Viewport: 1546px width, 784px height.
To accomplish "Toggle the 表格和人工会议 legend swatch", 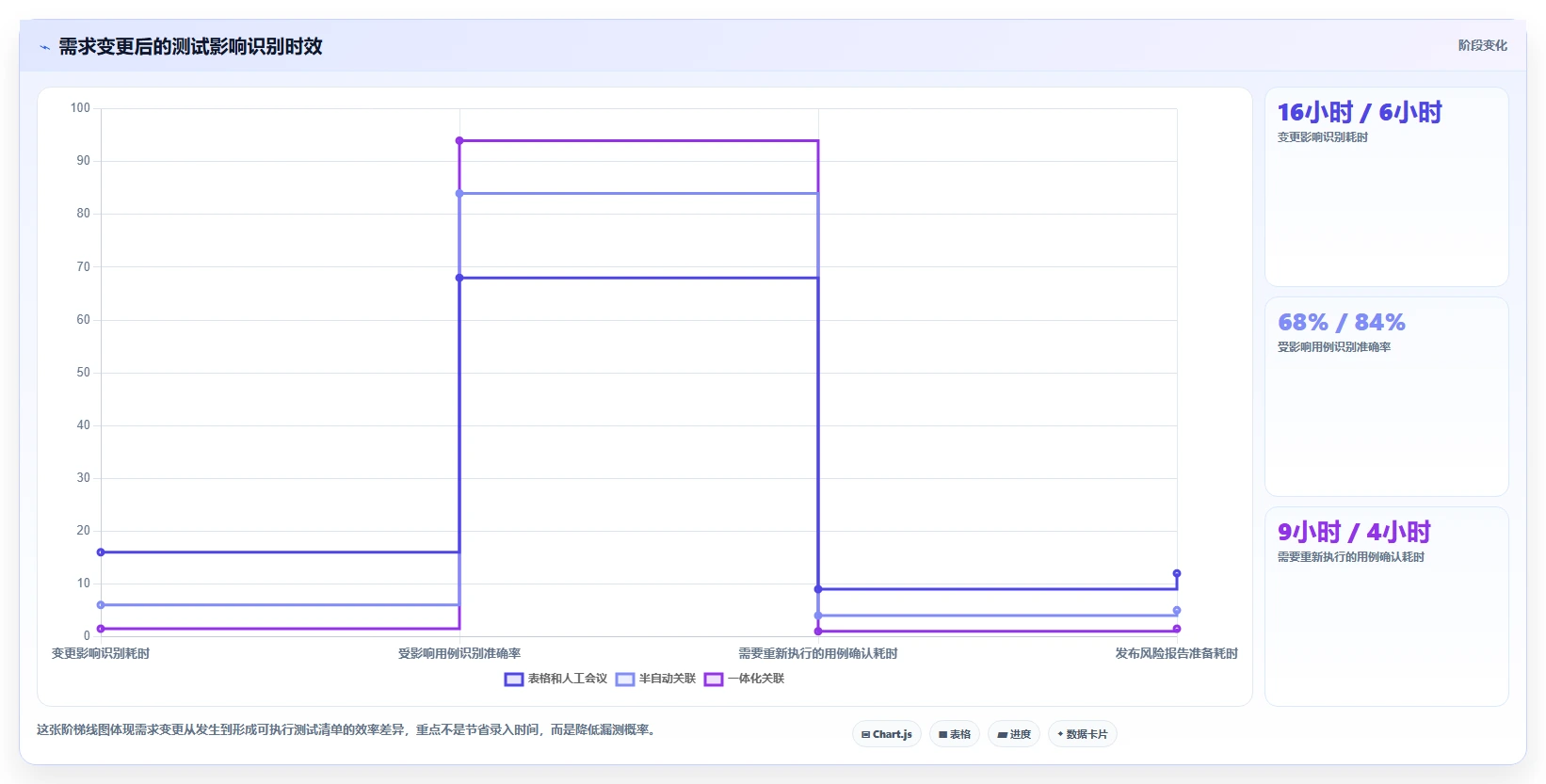I will tap(514, 679).
